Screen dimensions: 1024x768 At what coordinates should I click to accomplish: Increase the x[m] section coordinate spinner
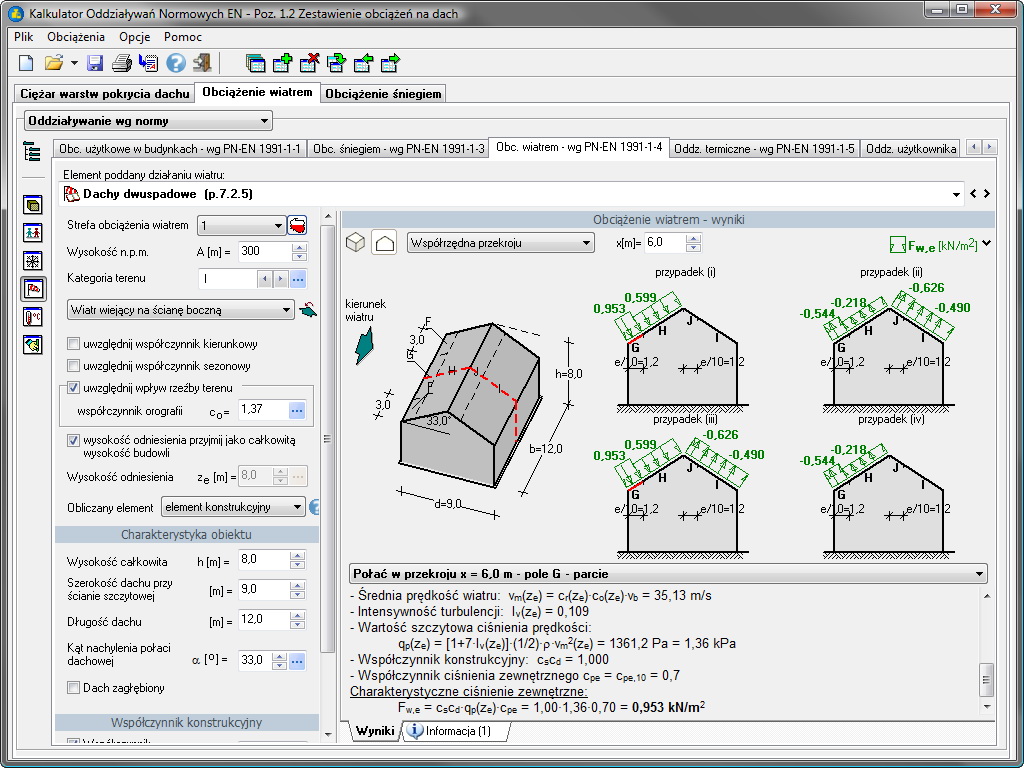(x=694, y=238)
